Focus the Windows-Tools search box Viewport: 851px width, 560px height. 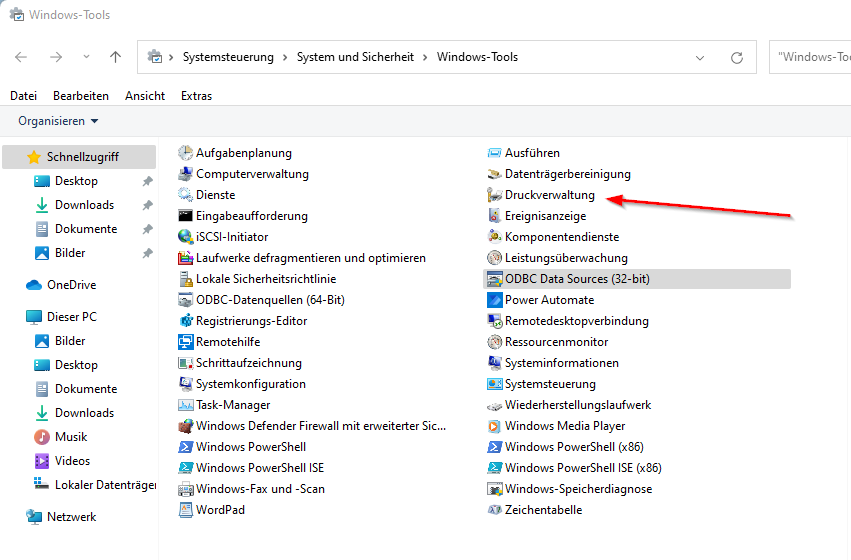click(810, 57)
